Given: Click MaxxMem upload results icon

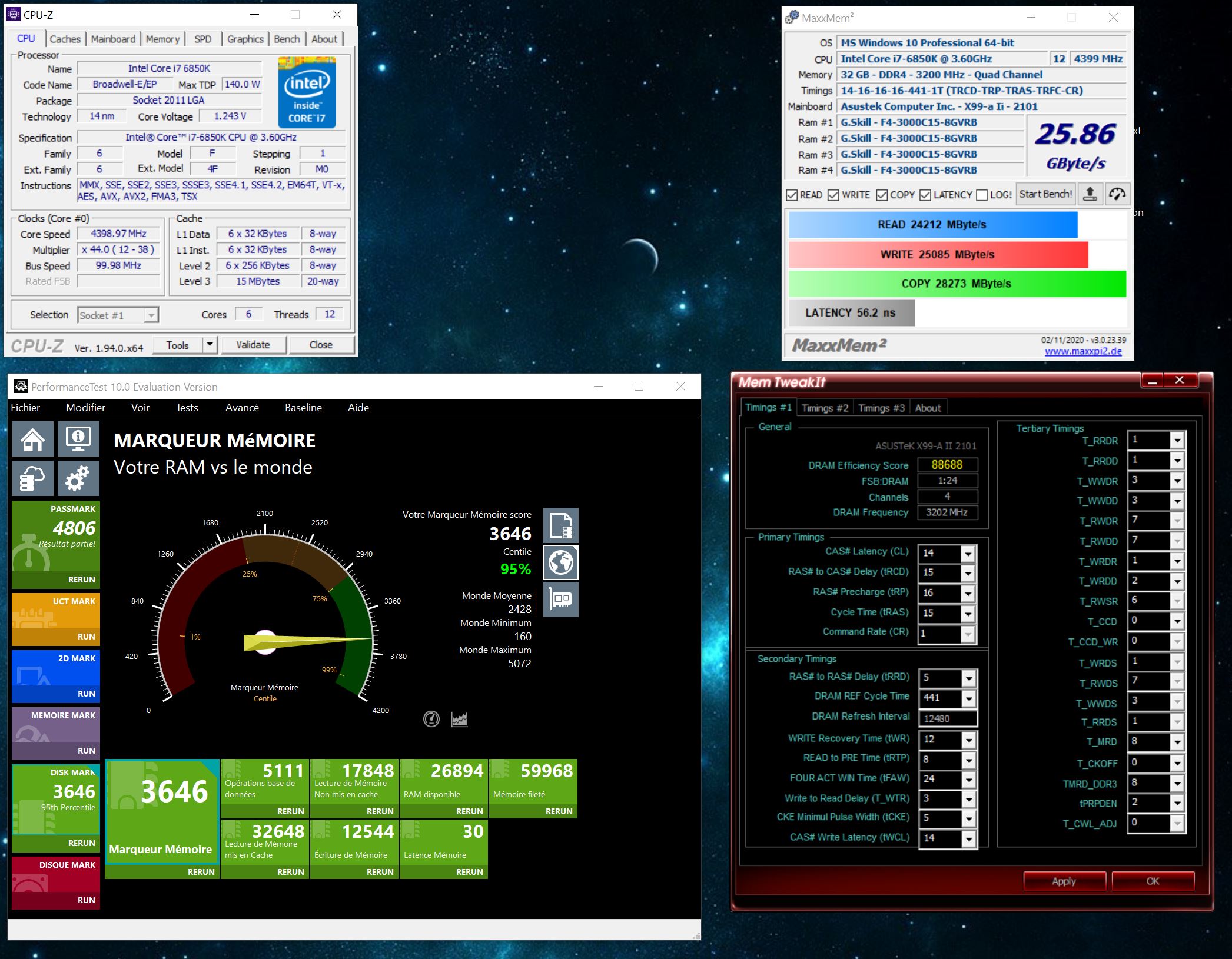Looking at the screenshot, I should (1090, 194).
